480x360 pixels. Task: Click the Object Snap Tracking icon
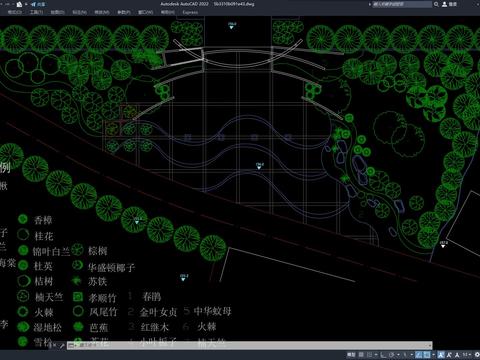coord(418,355)
